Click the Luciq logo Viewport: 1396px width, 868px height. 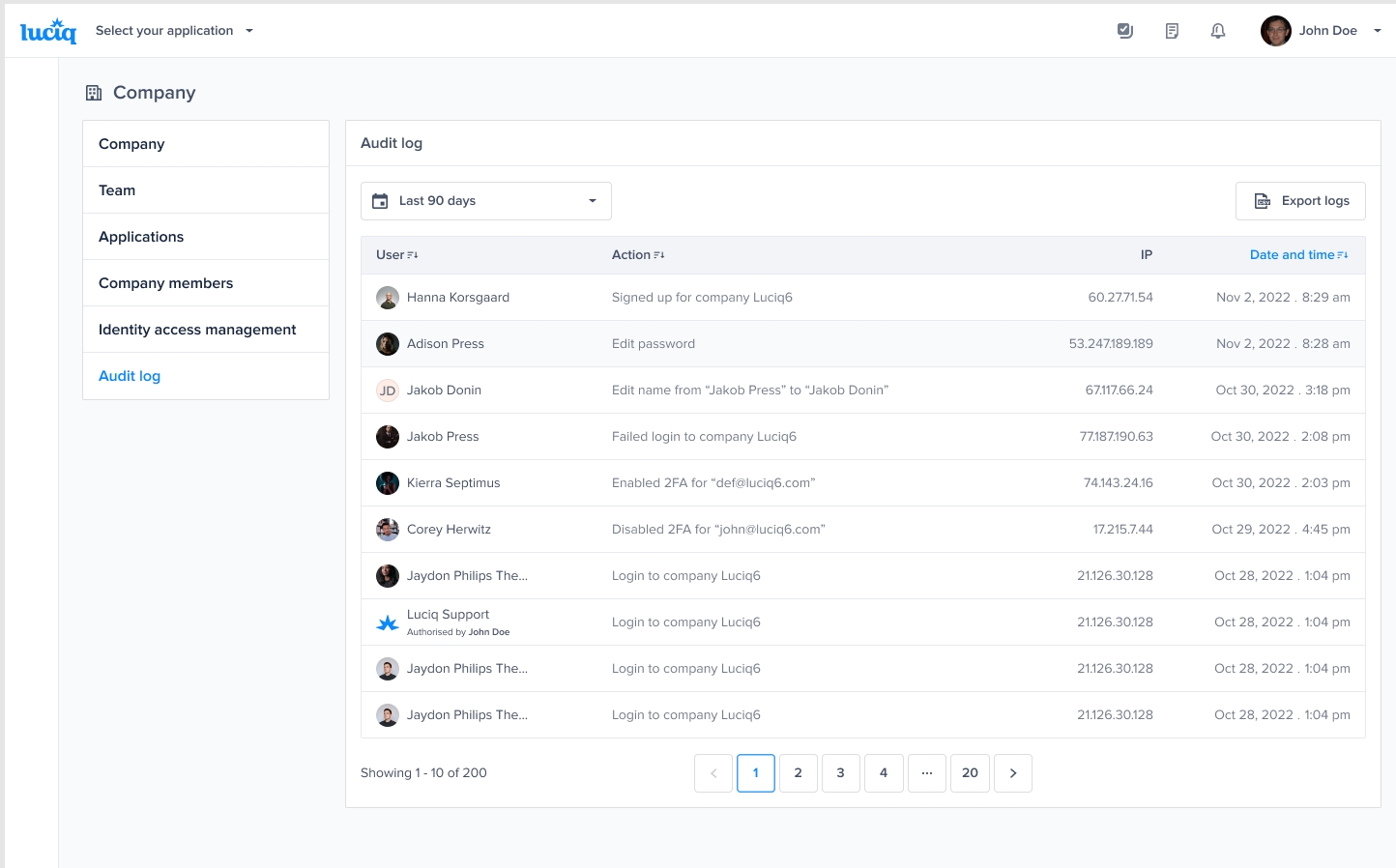click(48, 30)
